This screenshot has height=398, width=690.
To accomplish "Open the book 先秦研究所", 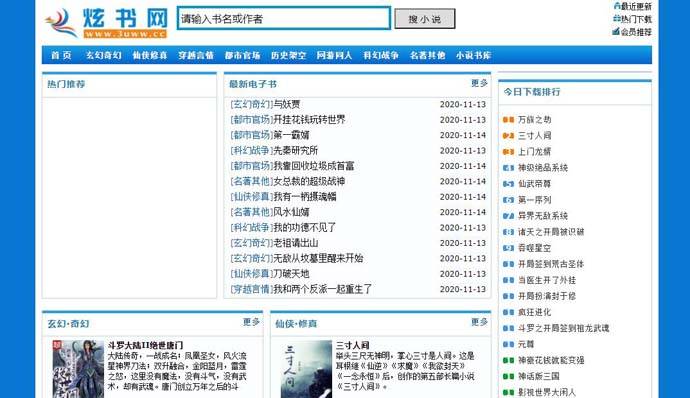I will pos(296,151).
